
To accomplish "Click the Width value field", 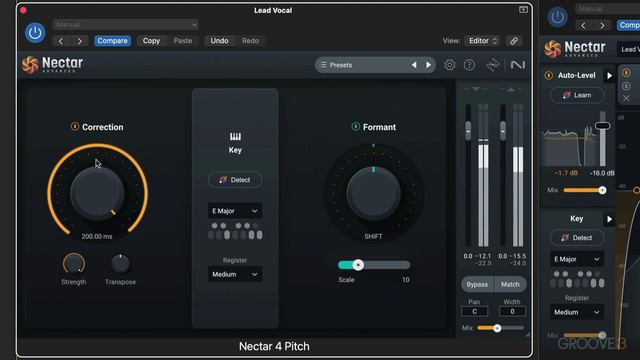I will (512, 311).
